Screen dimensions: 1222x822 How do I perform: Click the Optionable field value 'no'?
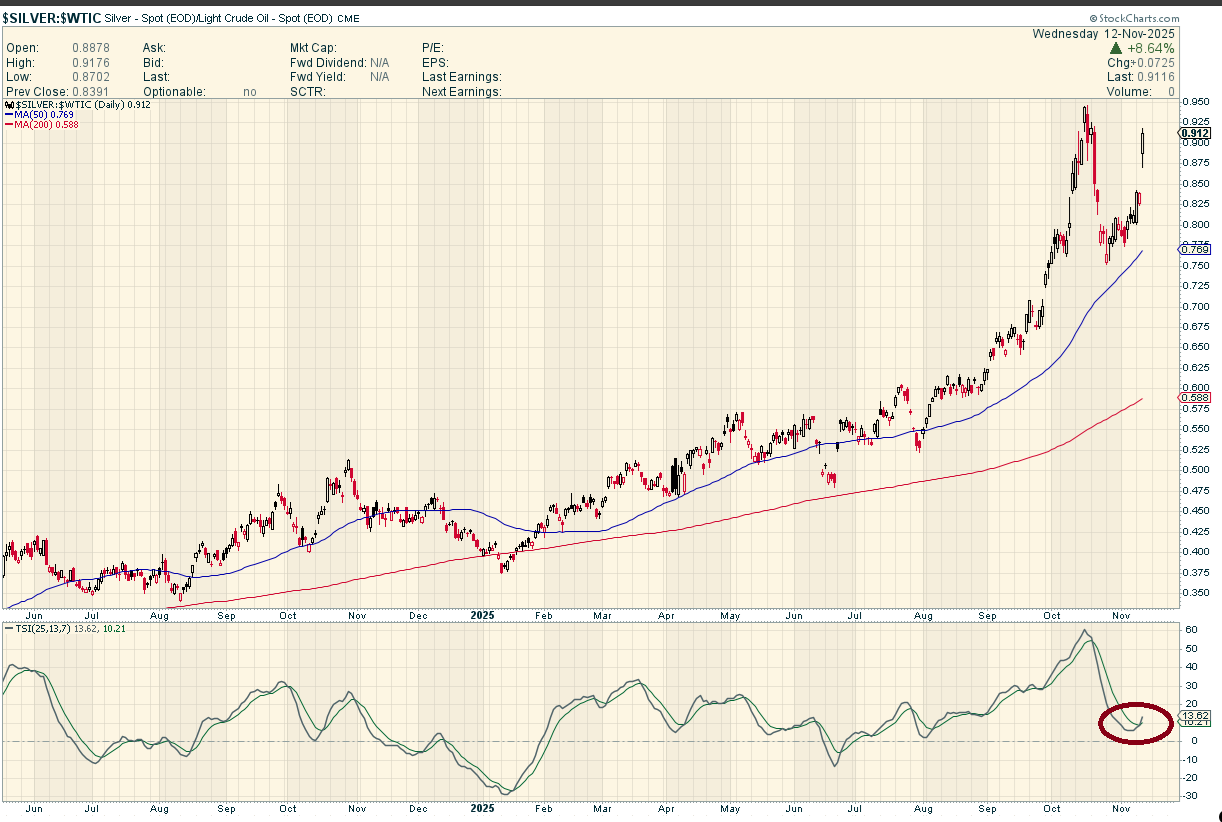(249, 92)
